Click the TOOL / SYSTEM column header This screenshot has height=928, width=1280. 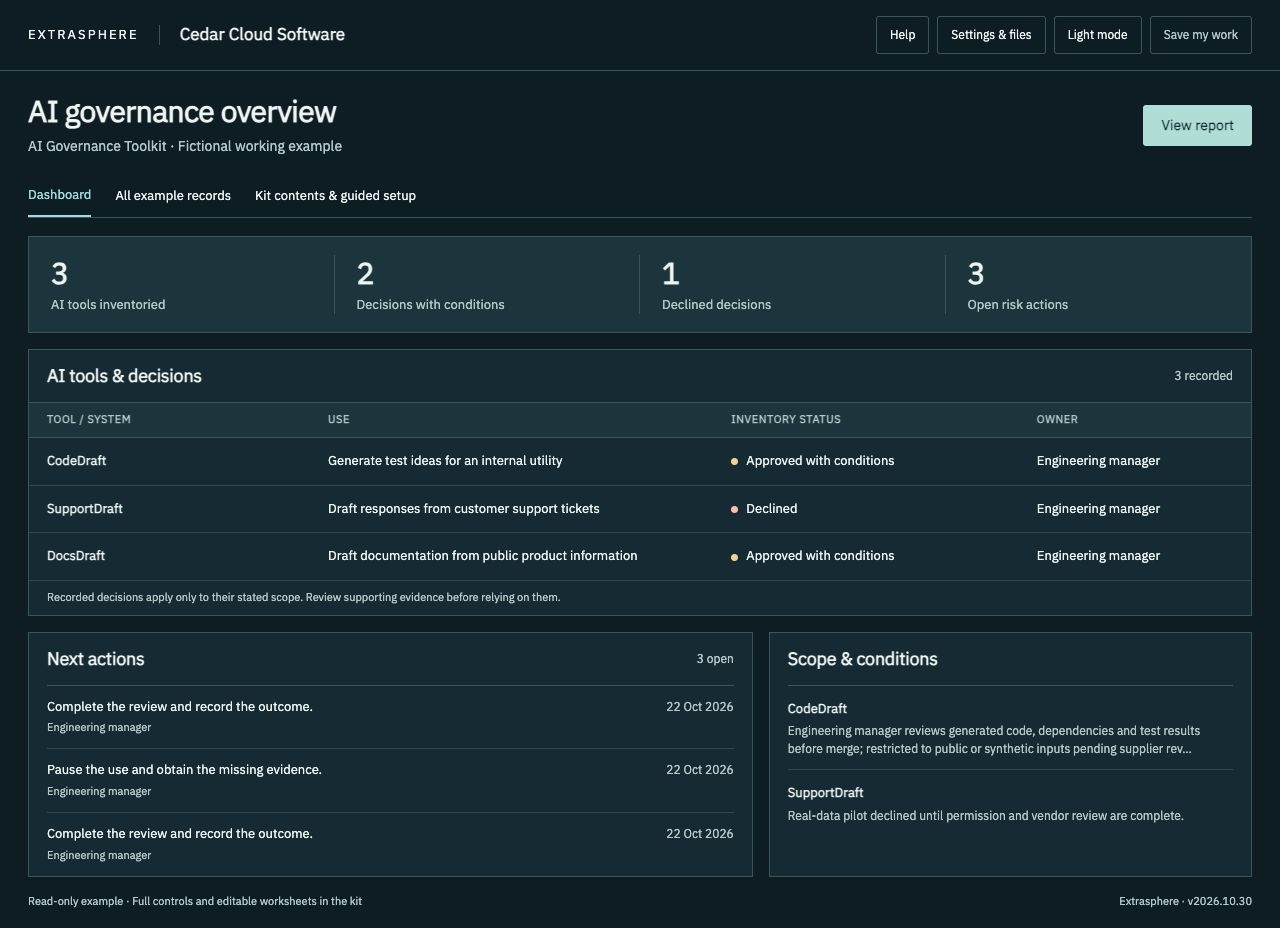coord(89,420)
